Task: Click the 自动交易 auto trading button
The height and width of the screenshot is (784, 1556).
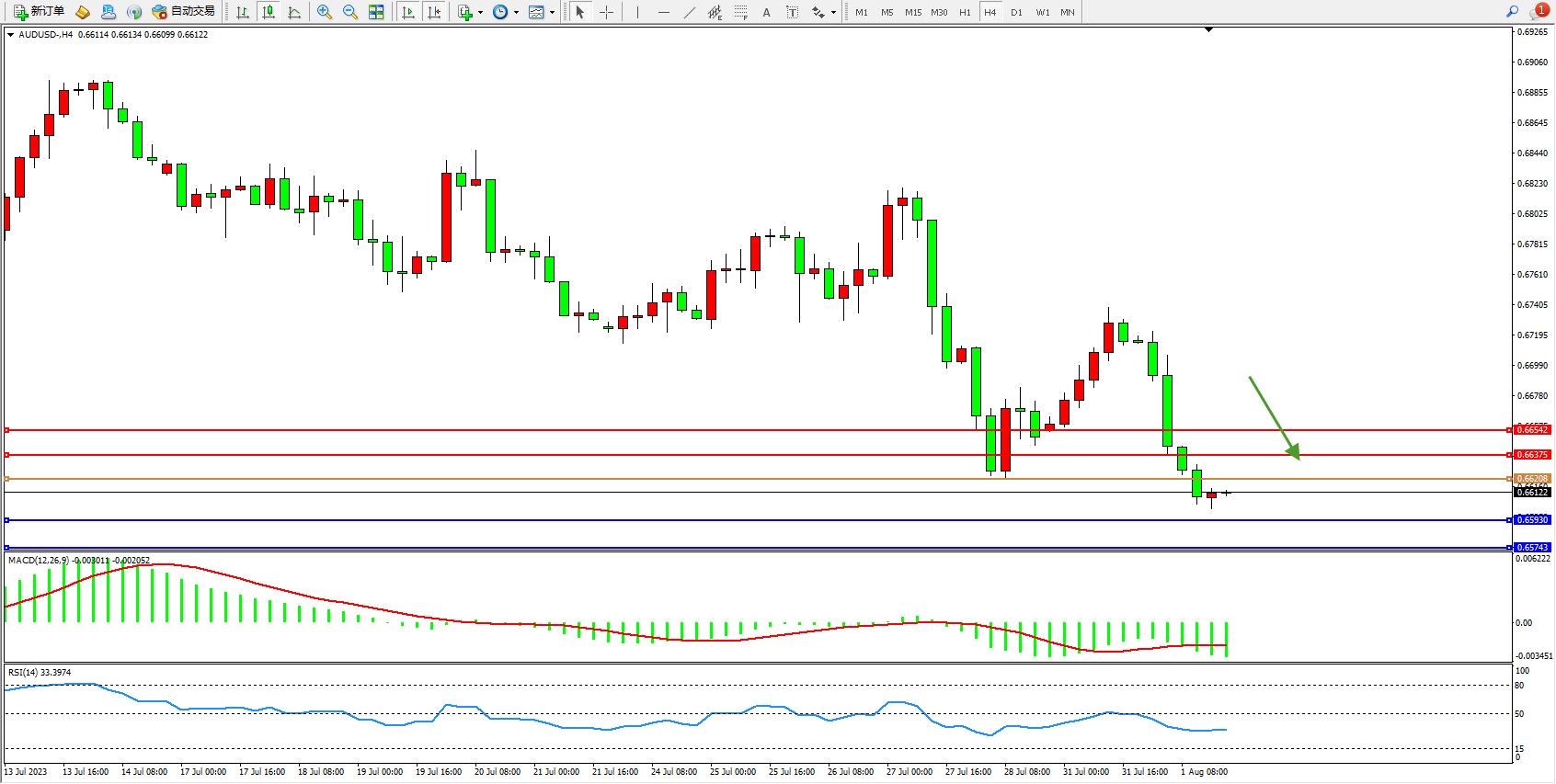Action: [x=183, y=12]
